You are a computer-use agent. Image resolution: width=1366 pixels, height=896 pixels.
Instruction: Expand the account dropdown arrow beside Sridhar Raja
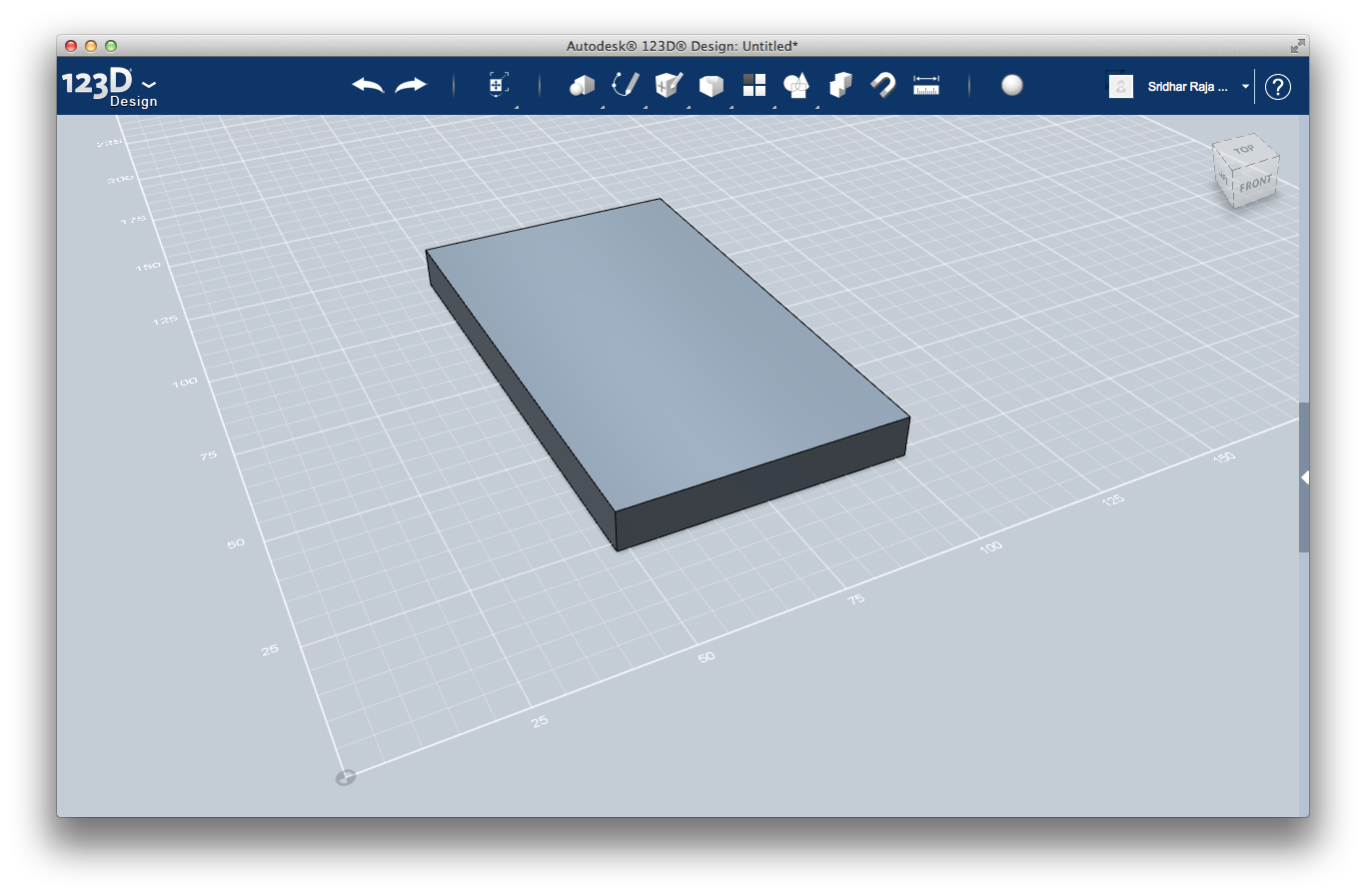click(1245, 87)
